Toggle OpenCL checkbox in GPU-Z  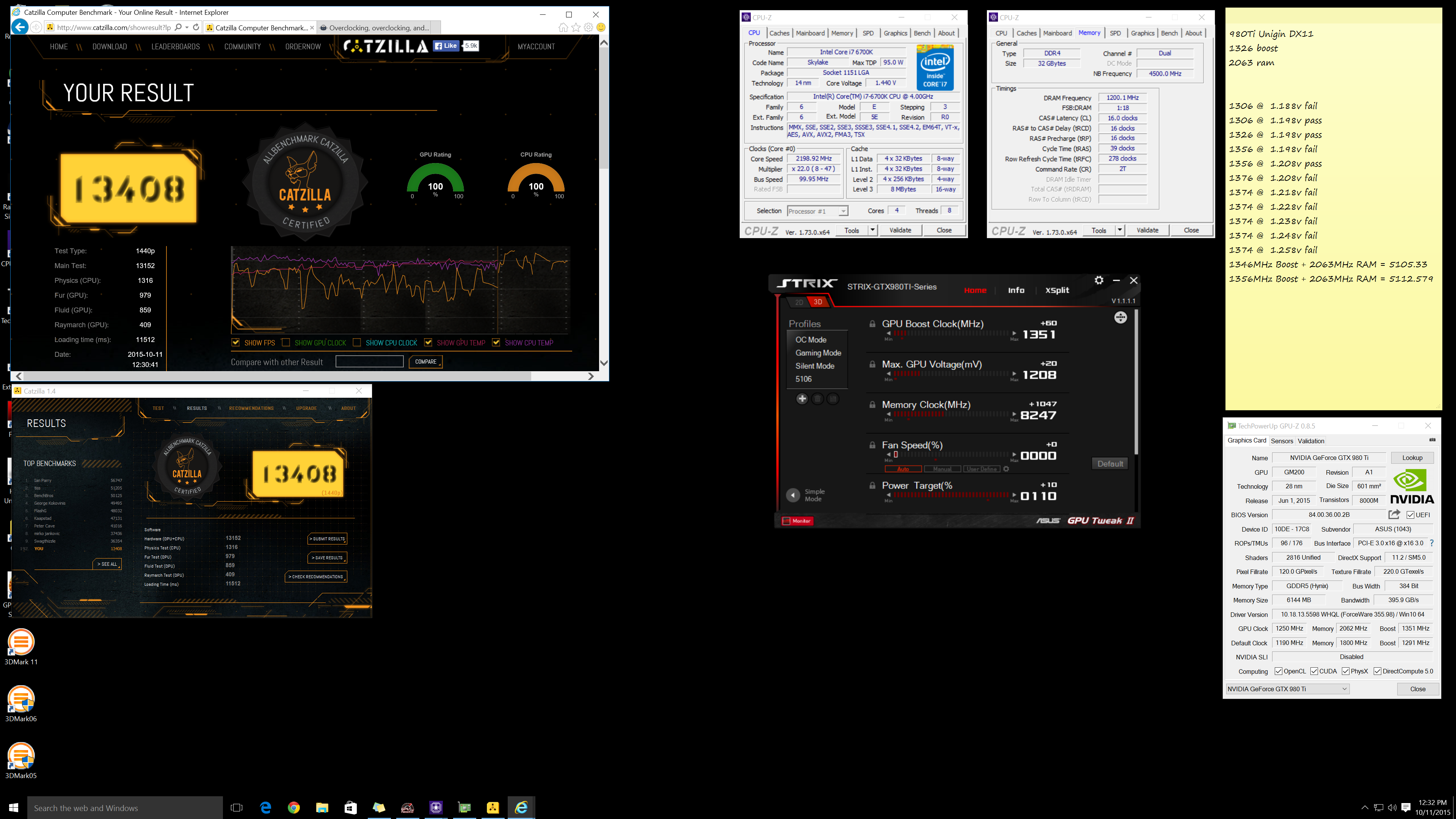click(x=1279, y=672)
